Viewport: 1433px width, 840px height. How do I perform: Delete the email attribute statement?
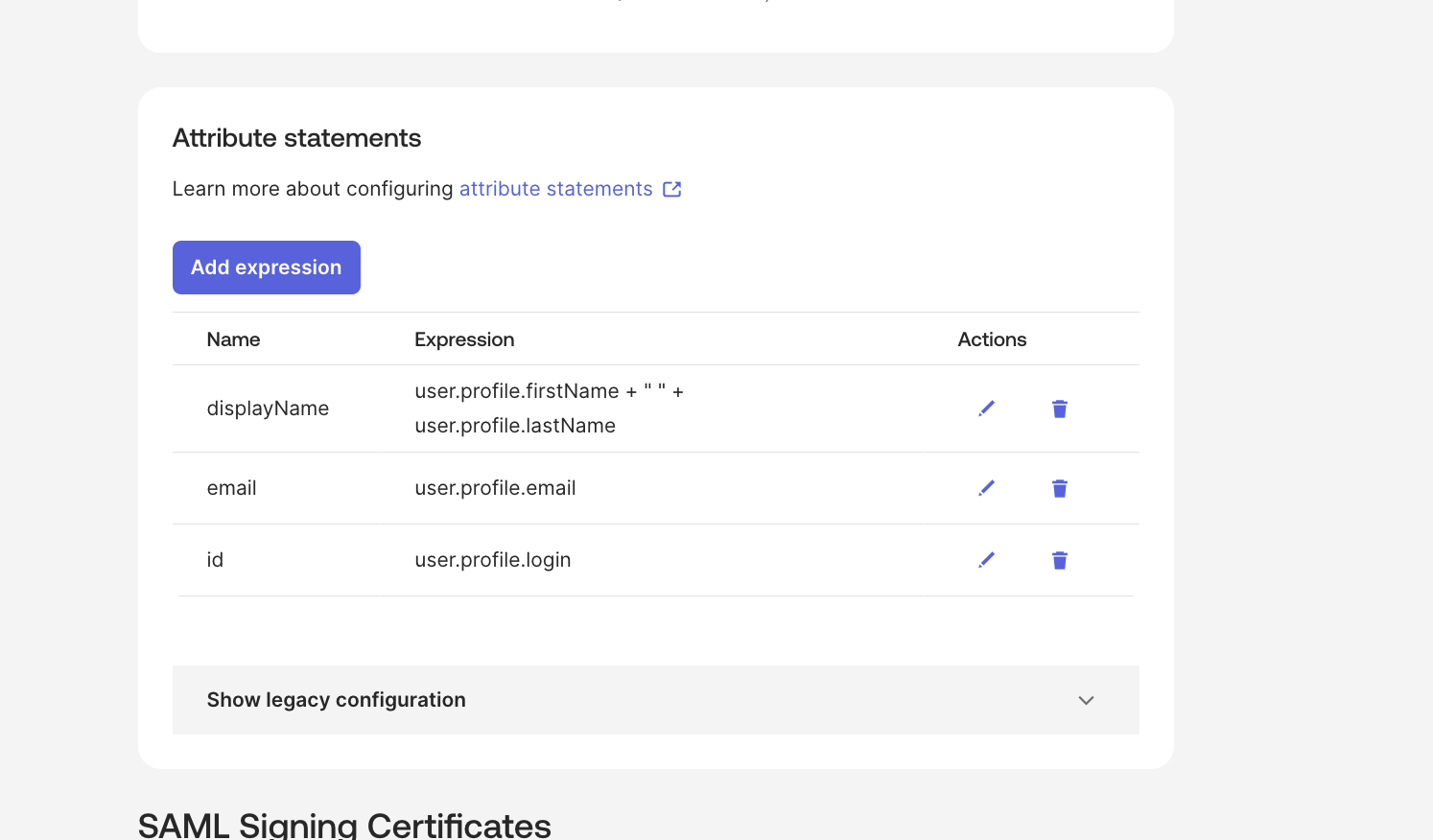click(1059, 488)
